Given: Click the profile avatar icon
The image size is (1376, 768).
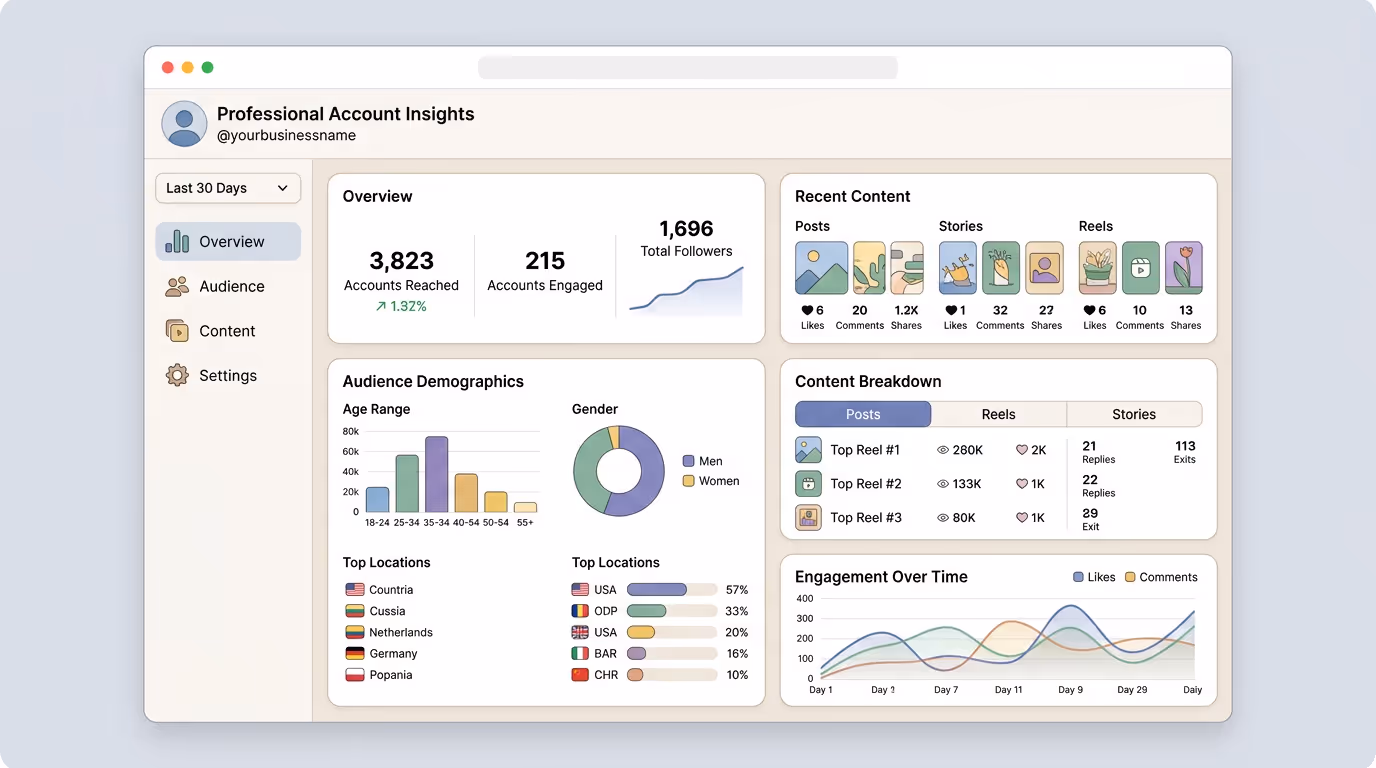Looking at the screenshot, I should 184,124.
